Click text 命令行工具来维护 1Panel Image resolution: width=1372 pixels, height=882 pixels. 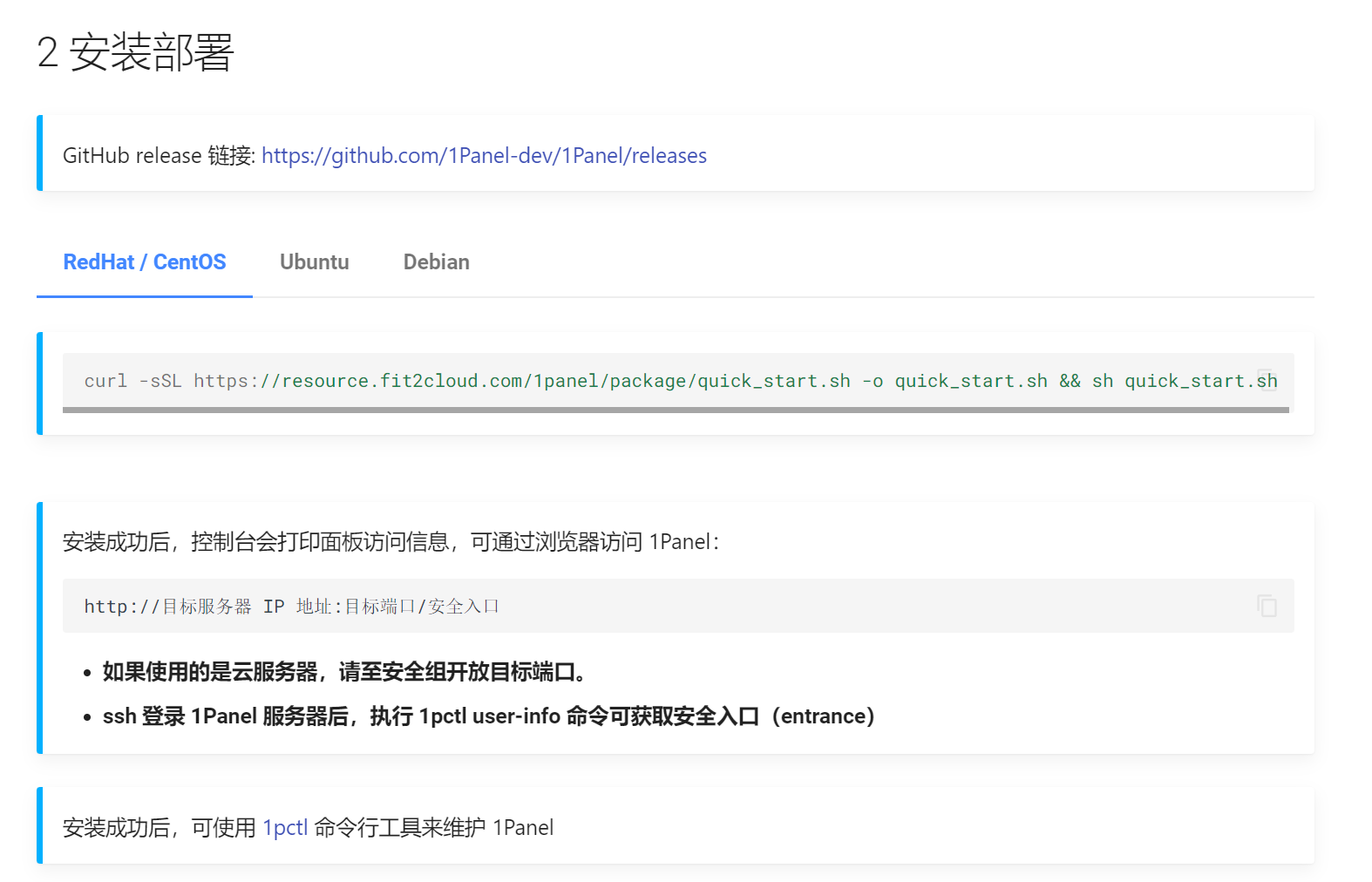click(x=434, y=828)
